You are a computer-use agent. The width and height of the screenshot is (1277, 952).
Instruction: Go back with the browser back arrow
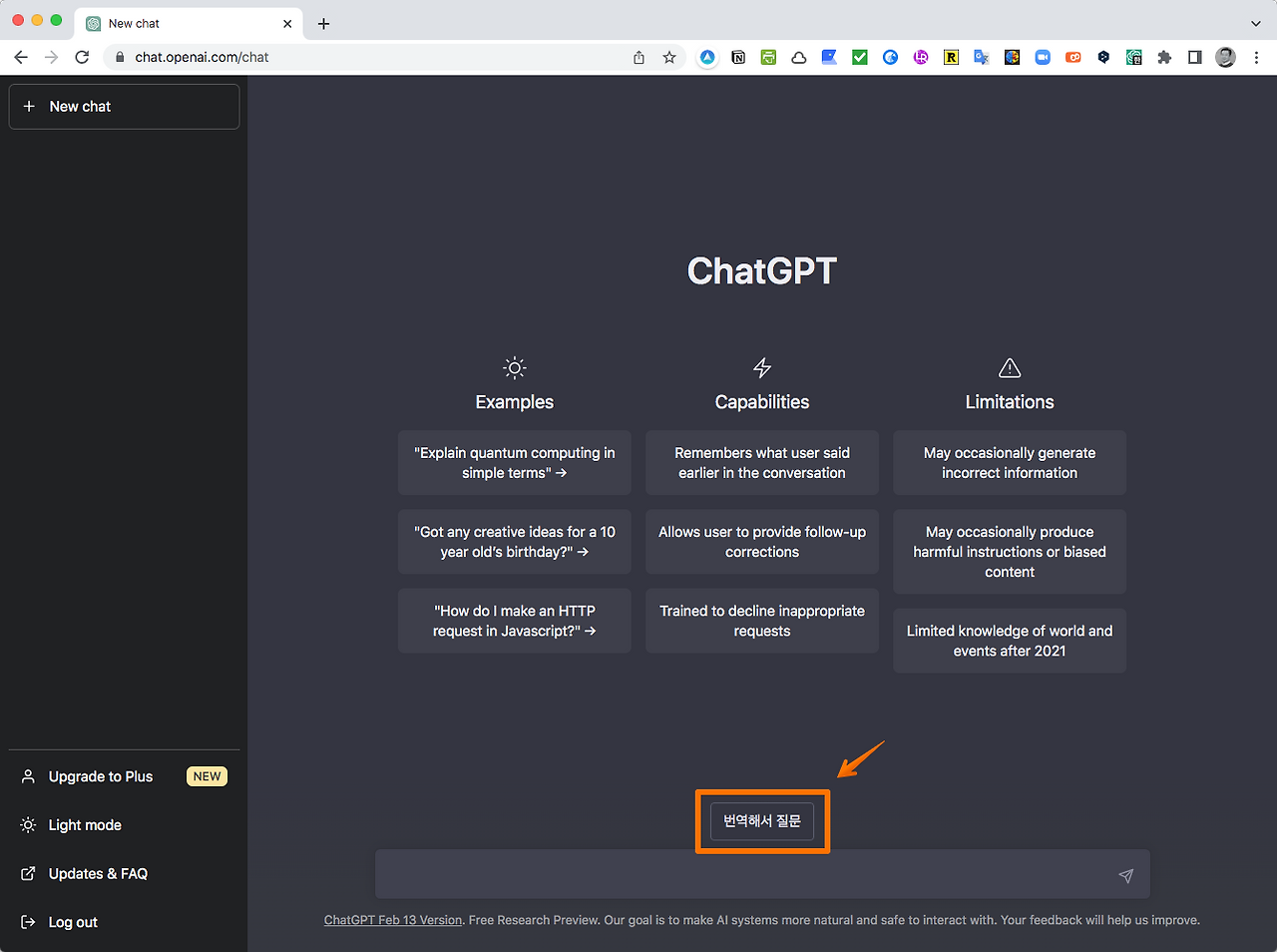[x=21, y=57]
